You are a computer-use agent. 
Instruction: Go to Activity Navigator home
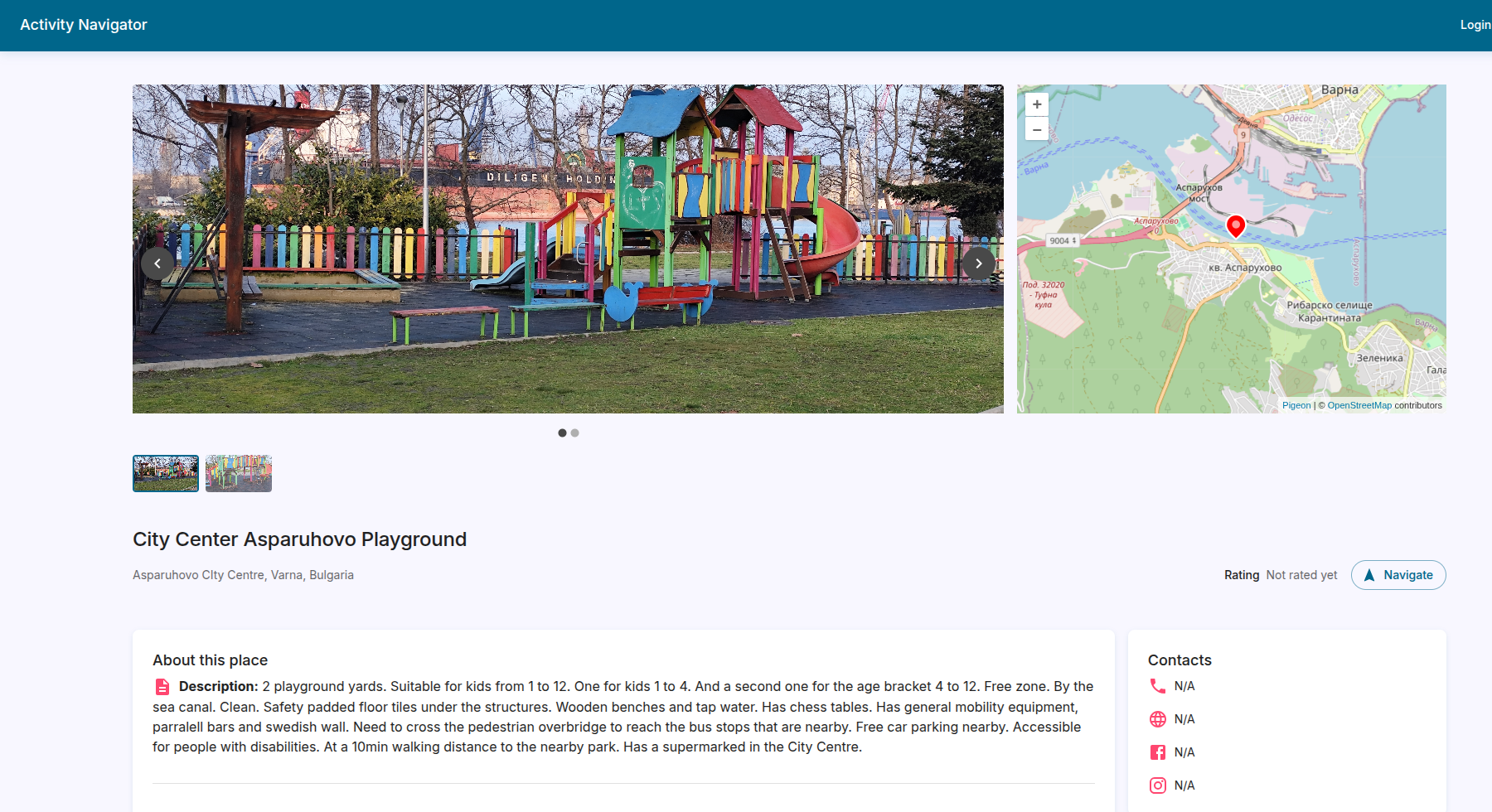pyautogui.click(x=84, y=25)
